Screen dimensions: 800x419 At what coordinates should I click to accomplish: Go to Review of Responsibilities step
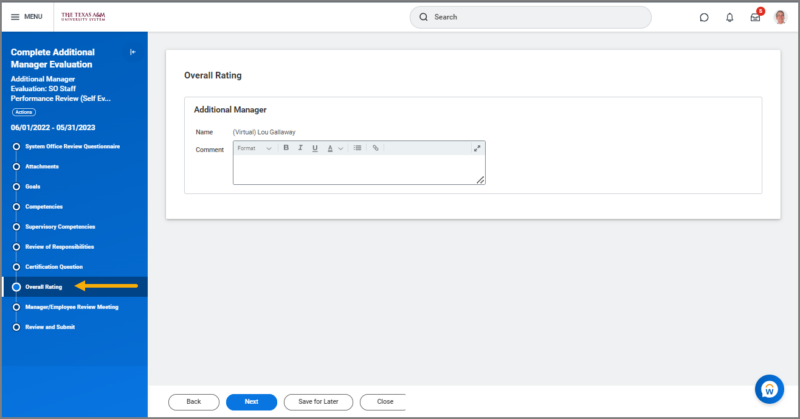[60, 247]
